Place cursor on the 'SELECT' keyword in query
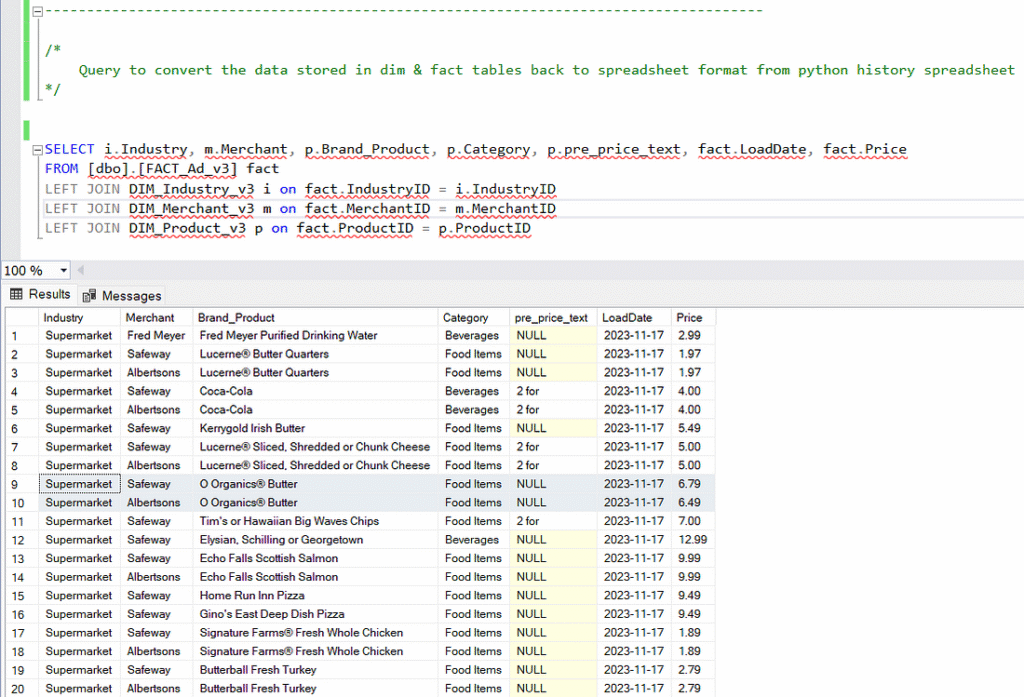Viewport: 1024px width, 697px height. pos(69,150)
